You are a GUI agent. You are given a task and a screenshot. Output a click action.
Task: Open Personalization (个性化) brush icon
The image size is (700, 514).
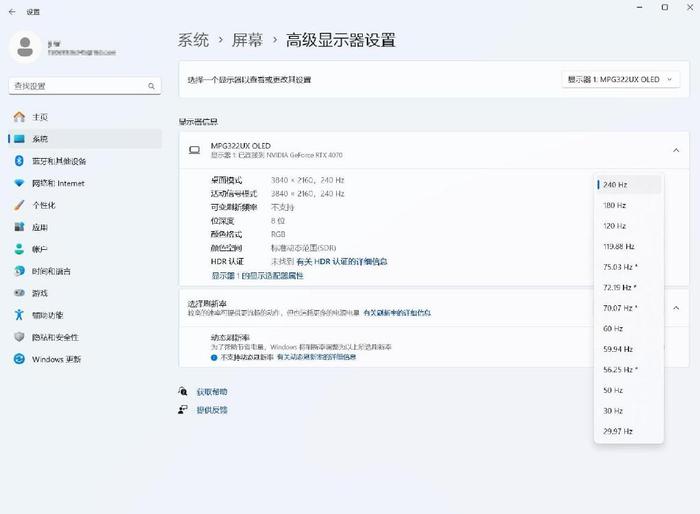(19, 205)
